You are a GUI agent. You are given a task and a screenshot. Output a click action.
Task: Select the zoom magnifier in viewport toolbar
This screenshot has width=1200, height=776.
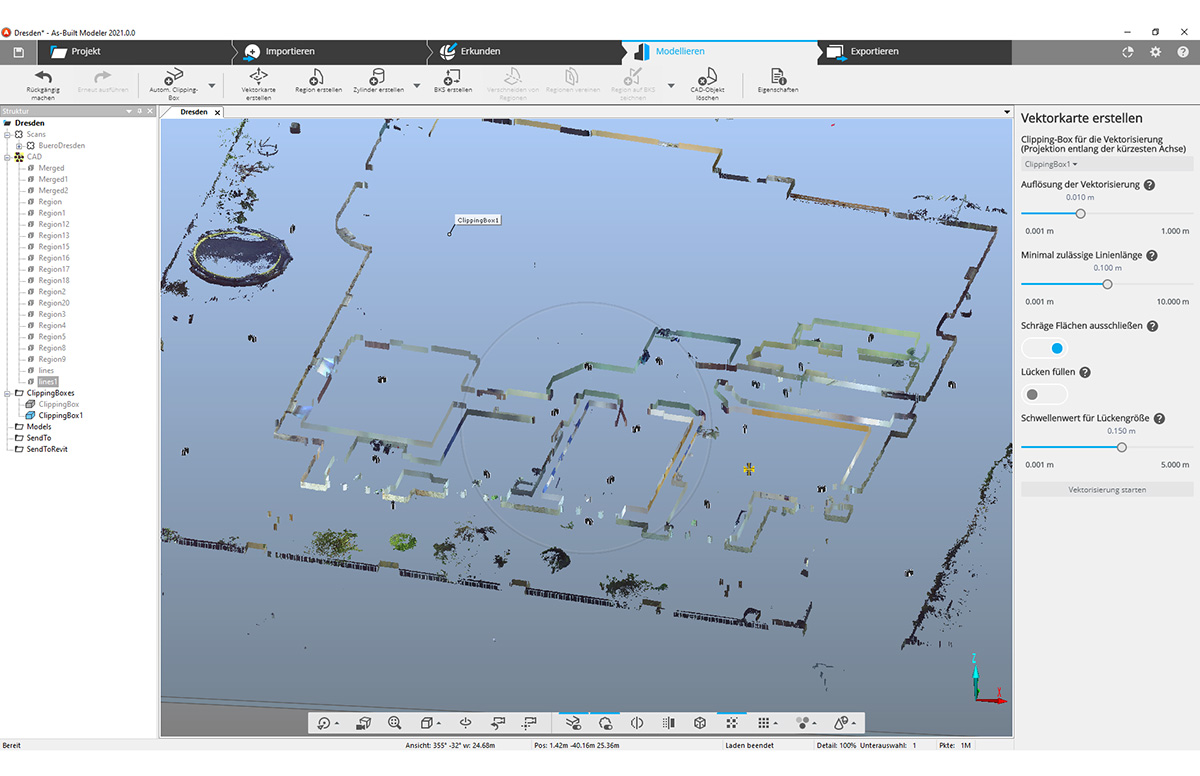395,722
